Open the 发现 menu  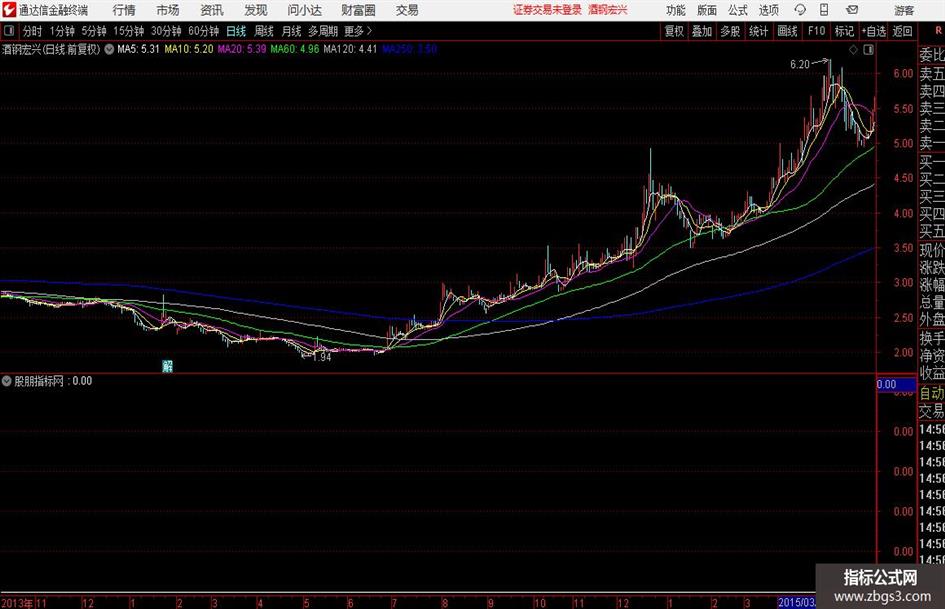256,10
